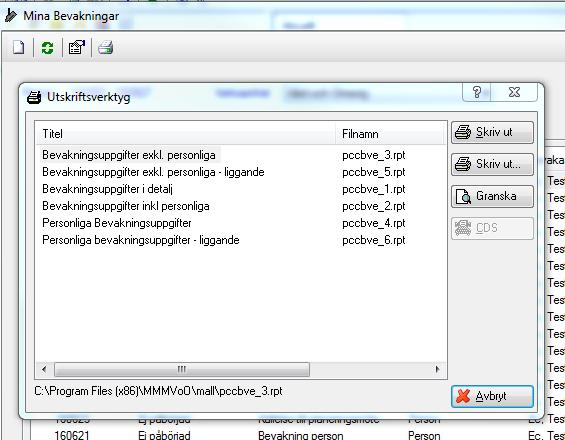Select Bevakningsuppgifter exkl. personliga report row
Image resolution: width=565 pixels, height=440 pixels.
coord(223,155)
